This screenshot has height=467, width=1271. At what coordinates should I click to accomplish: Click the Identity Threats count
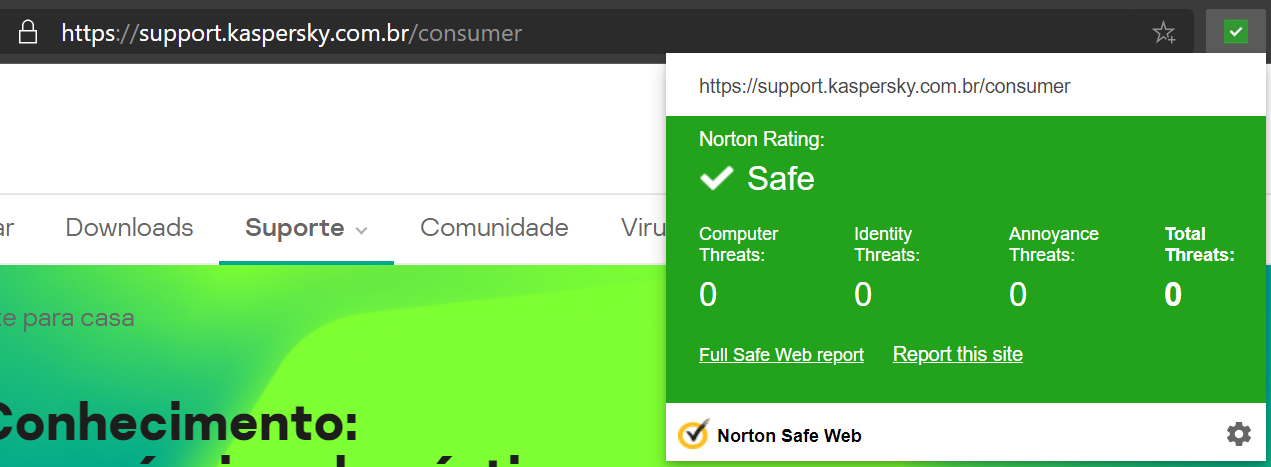coord(863,295)
